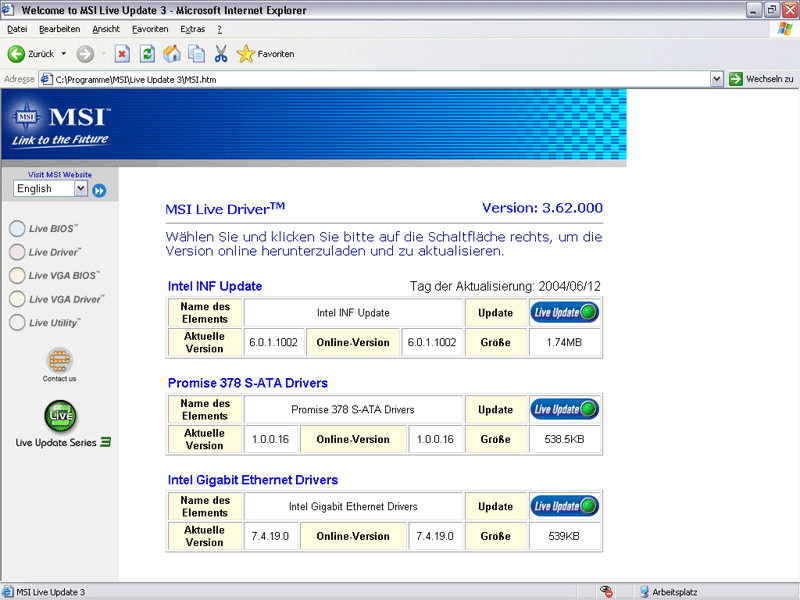Image resolution: width=800 pixels, height=600 pixels.
Task: Click the green Wechseln zu arrow
Action: point(736,79)
